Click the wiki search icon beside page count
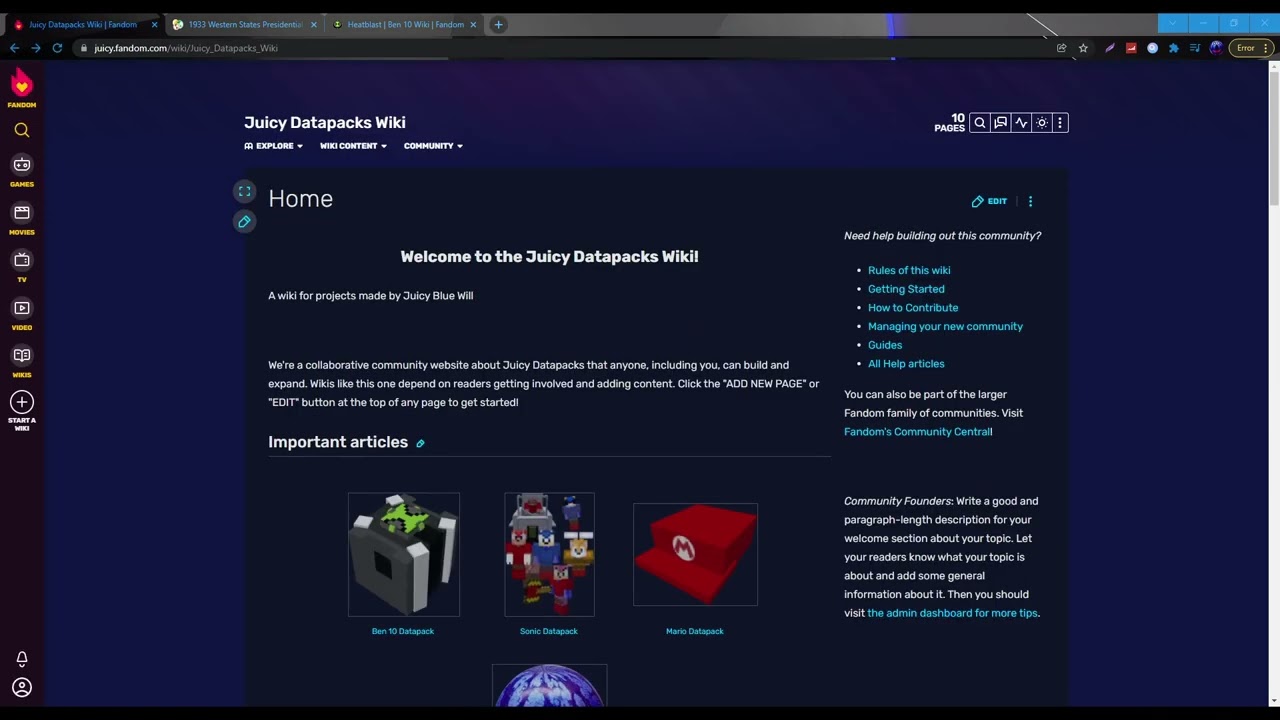This screenshot has width=1280, height=720. click(980, 123)
